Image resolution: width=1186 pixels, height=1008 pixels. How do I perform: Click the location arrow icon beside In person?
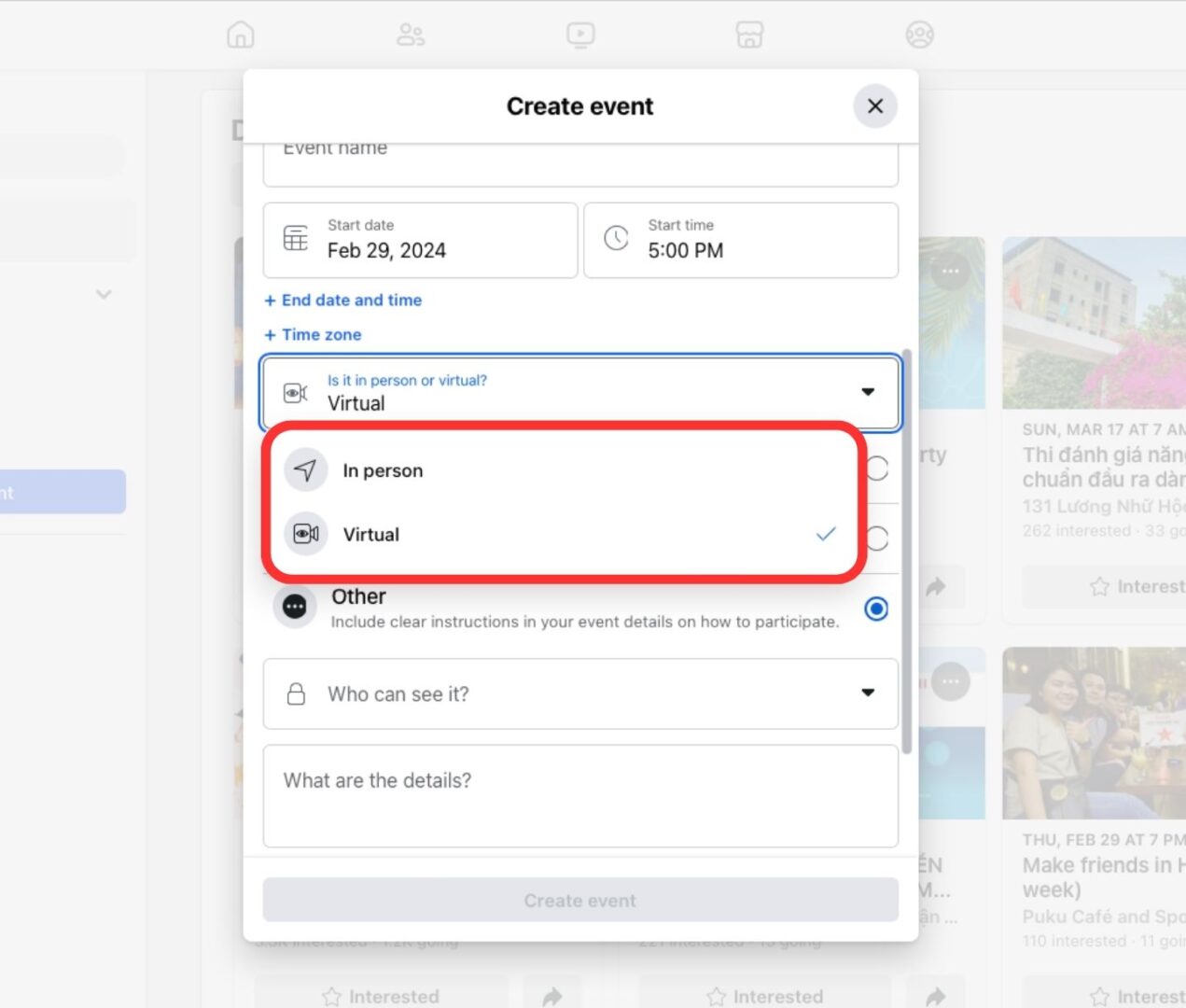(306, 469)
